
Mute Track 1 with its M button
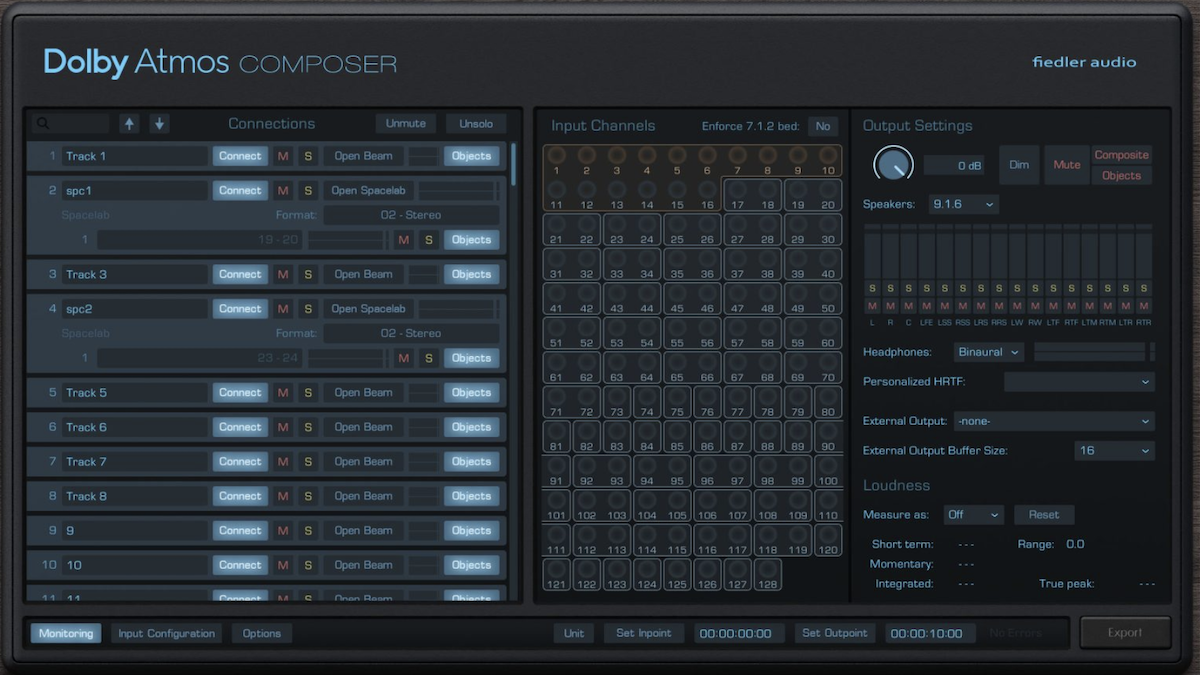point(283,156)
